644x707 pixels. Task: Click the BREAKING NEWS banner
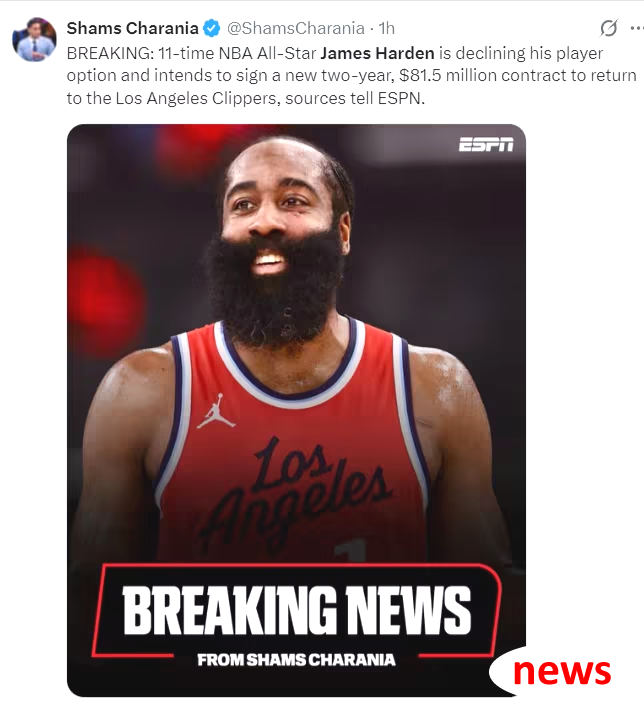tap(296, 610)
